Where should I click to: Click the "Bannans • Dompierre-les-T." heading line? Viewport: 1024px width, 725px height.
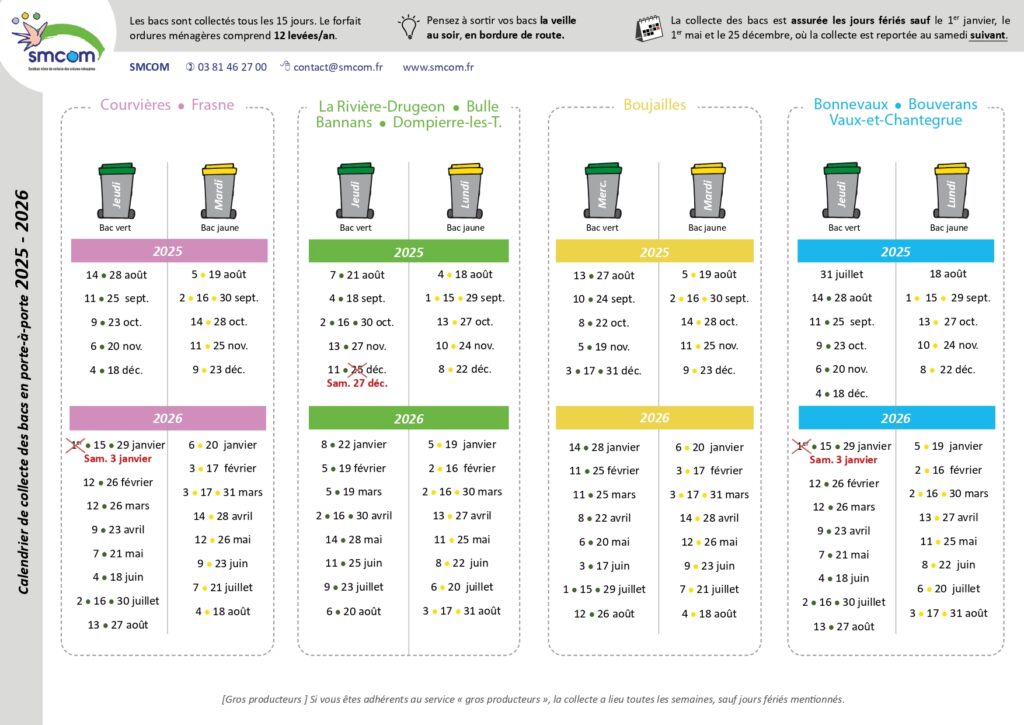coord(409,122)
